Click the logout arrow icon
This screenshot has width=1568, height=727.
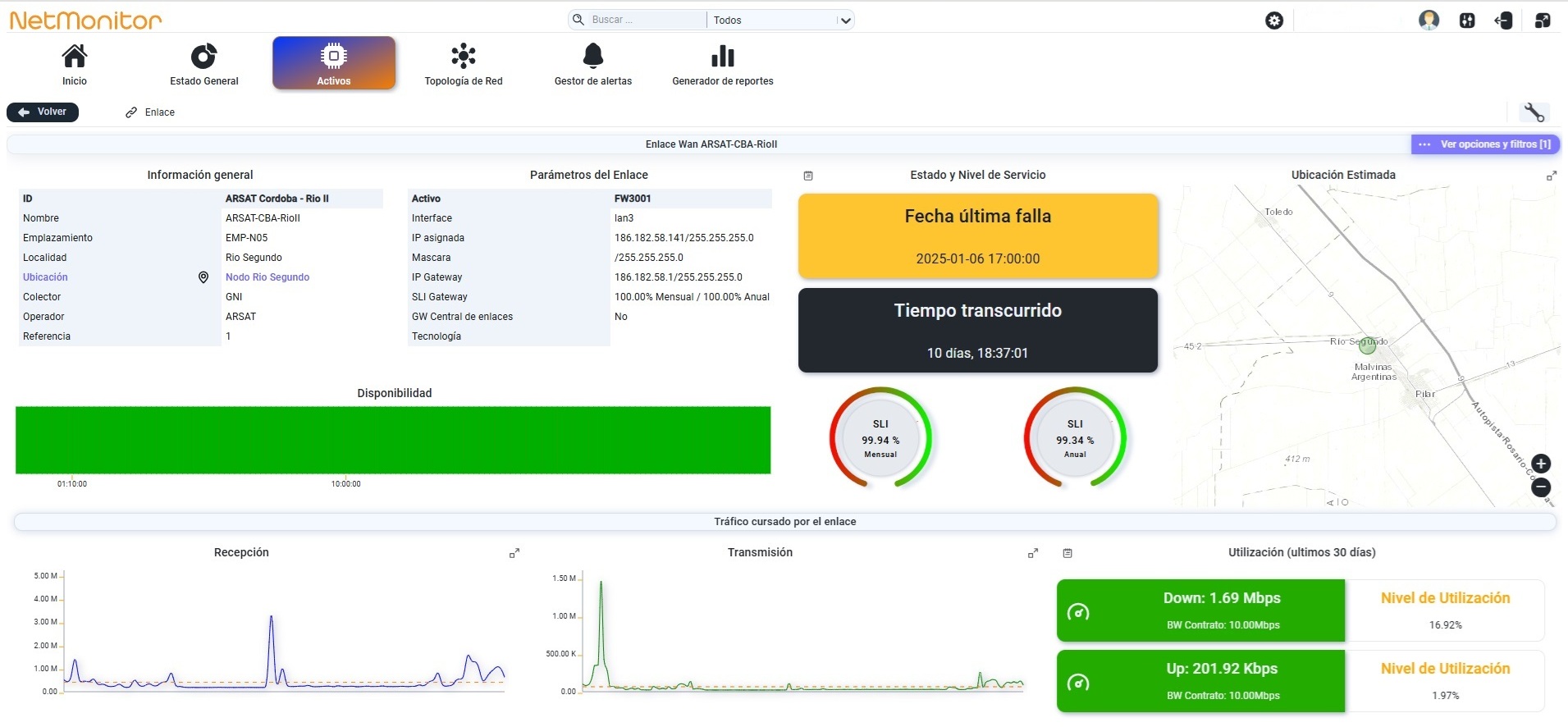click(1504, 21)
